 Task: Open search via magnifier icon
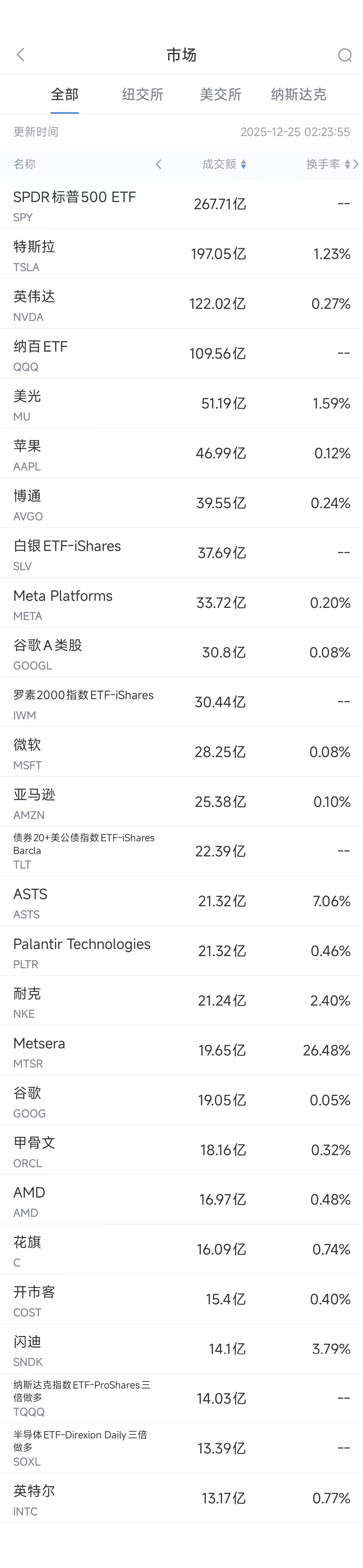(345, 55)
